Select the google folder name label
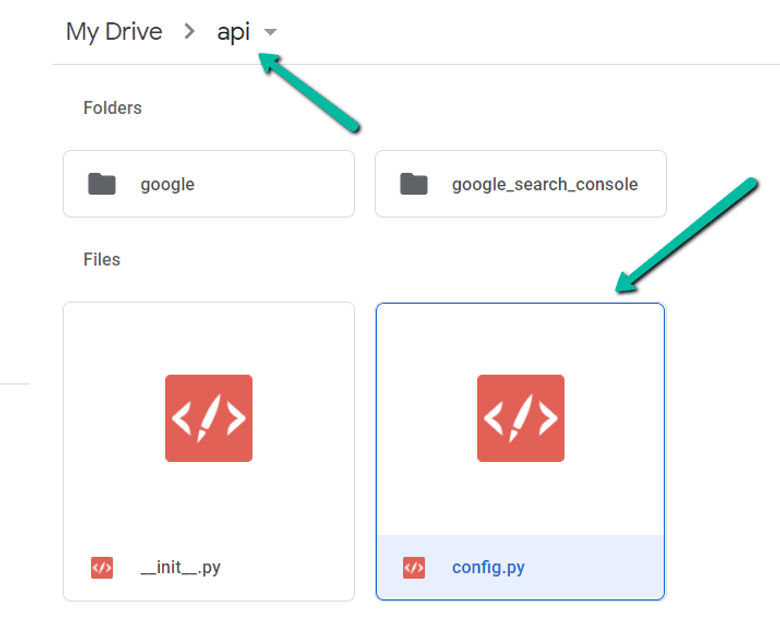 (x=167, y=184)
